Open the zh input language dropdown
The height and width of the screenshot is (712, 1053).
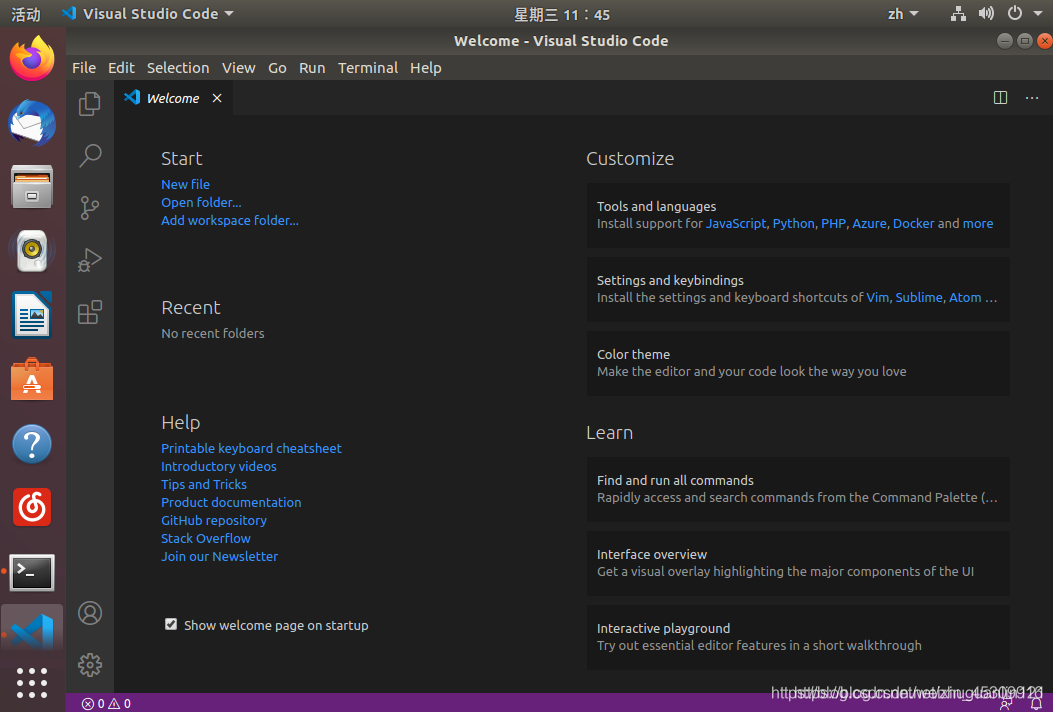[x=903, y=14]
